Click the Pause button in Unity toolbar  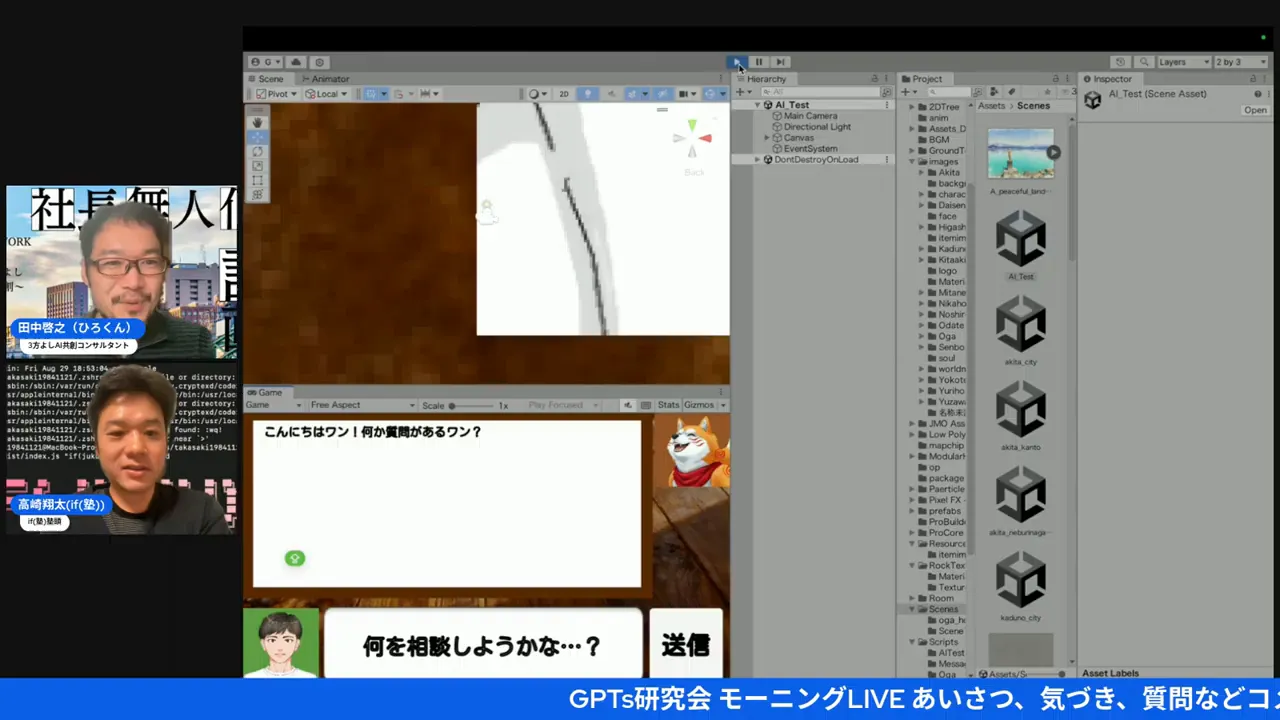pos(759,62)
